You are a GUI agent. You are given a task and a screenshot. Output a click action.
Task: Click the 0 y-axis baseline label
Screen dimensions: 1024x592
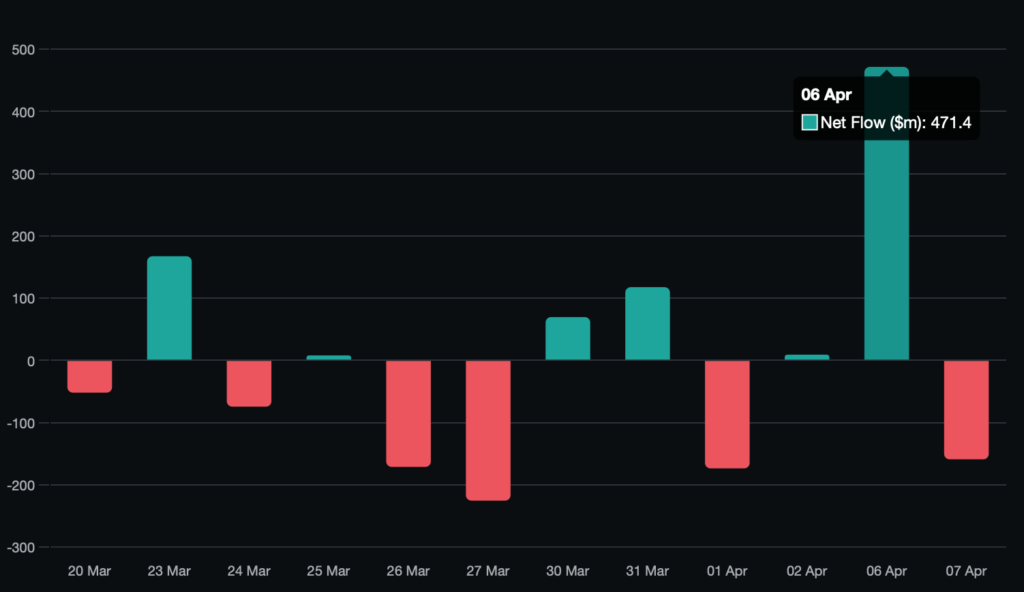pos(31,361)
